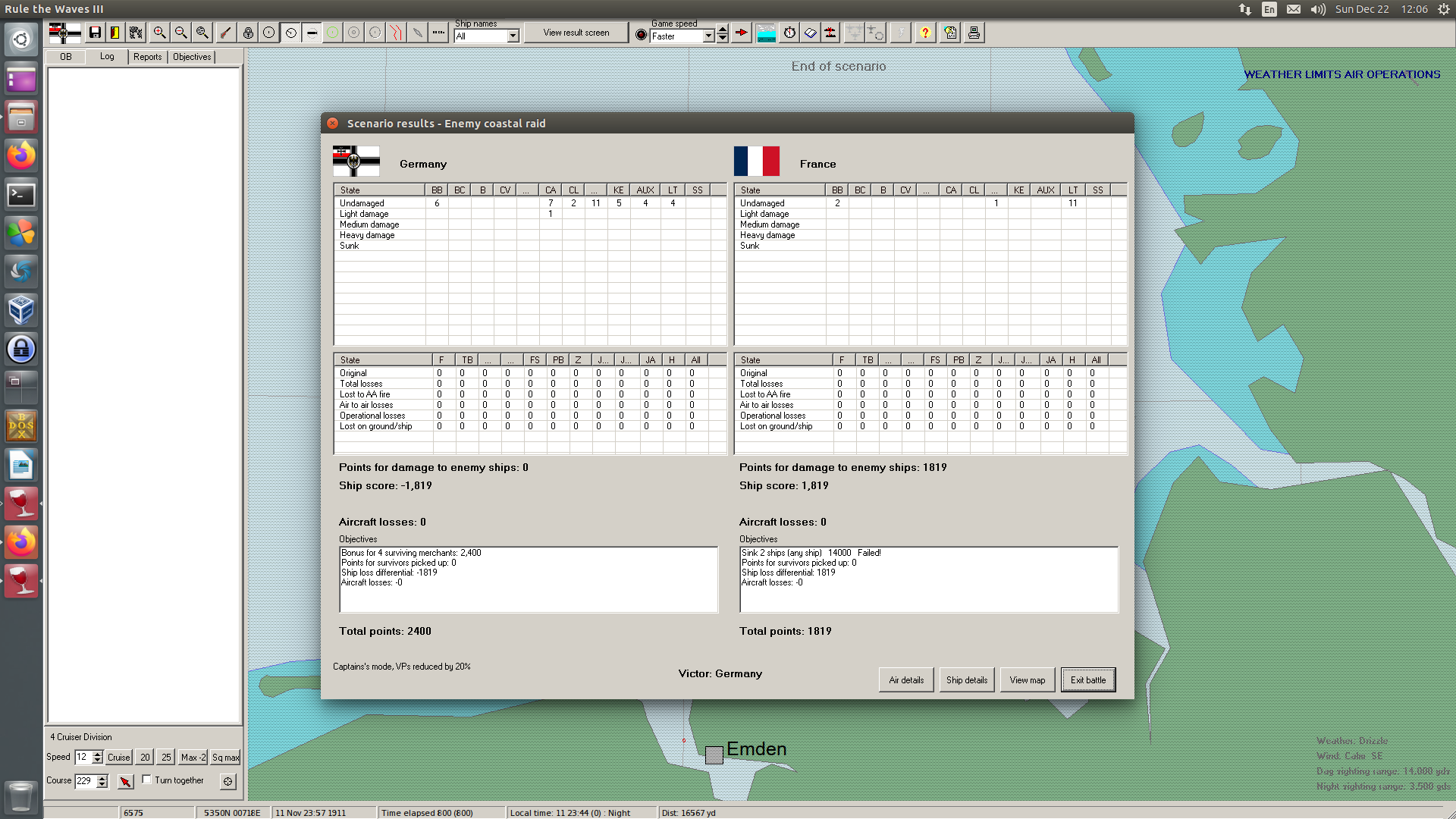
Task: Open the gears settings icon in toolbar
Action: (x=136, y=33)
